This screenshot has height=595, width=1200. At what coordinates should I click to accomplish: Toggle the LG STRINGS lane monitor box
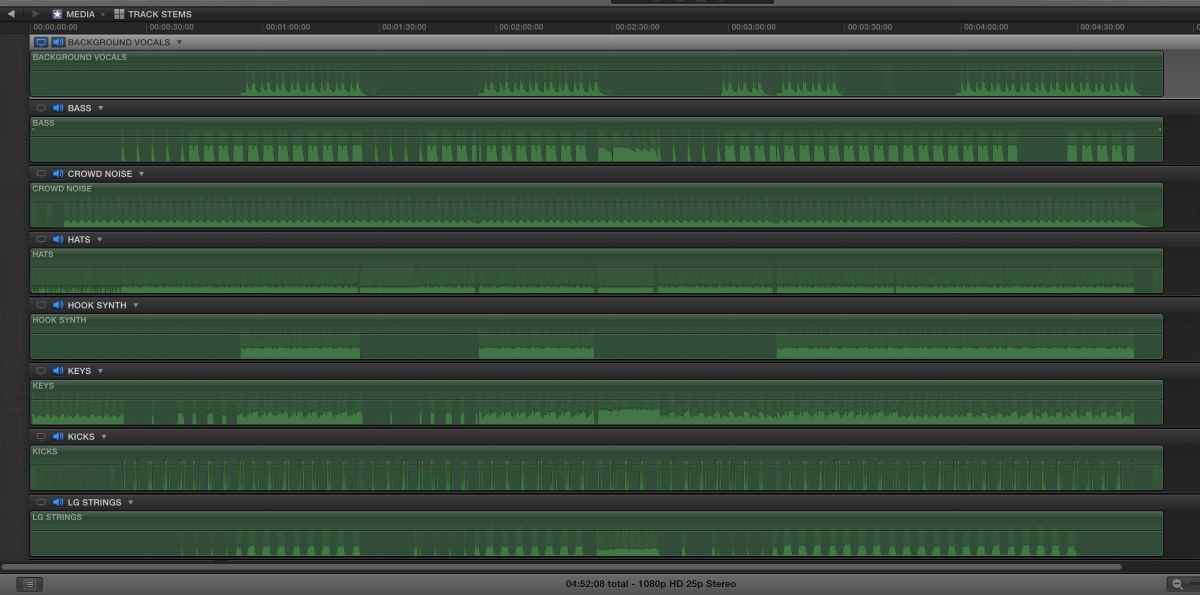pos(41,502)
